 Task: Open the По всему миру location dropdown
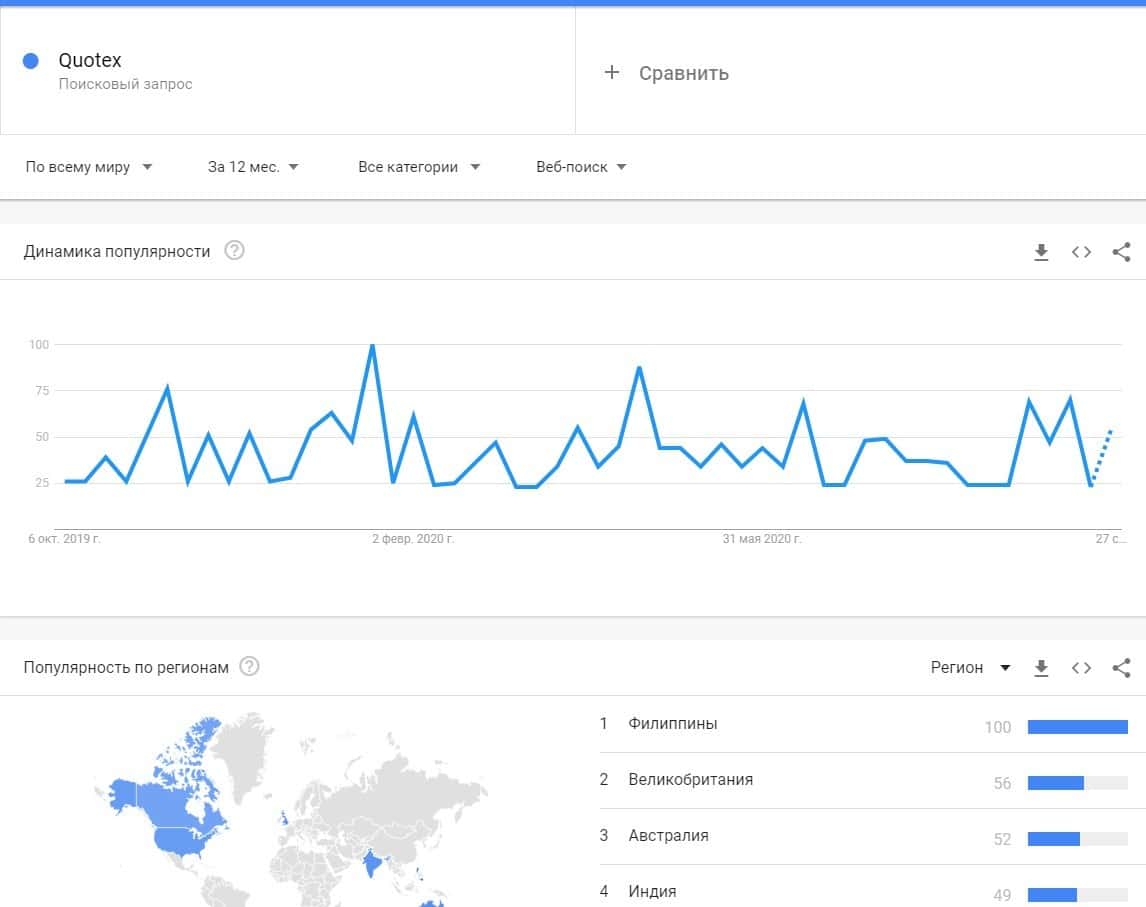tap(89, 167)
